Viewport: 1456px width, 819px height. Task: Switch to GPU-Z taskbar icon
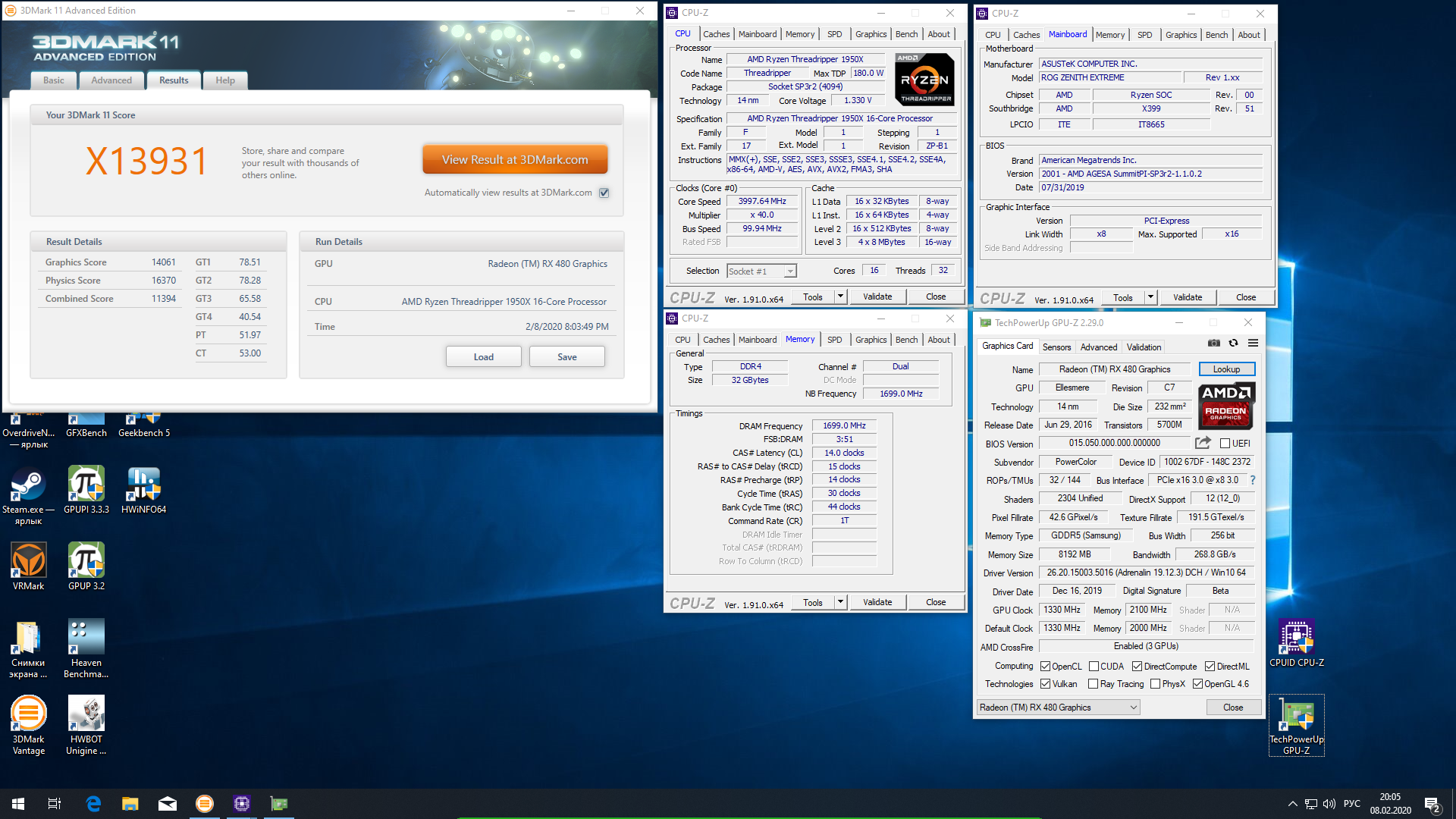point(279,804)
